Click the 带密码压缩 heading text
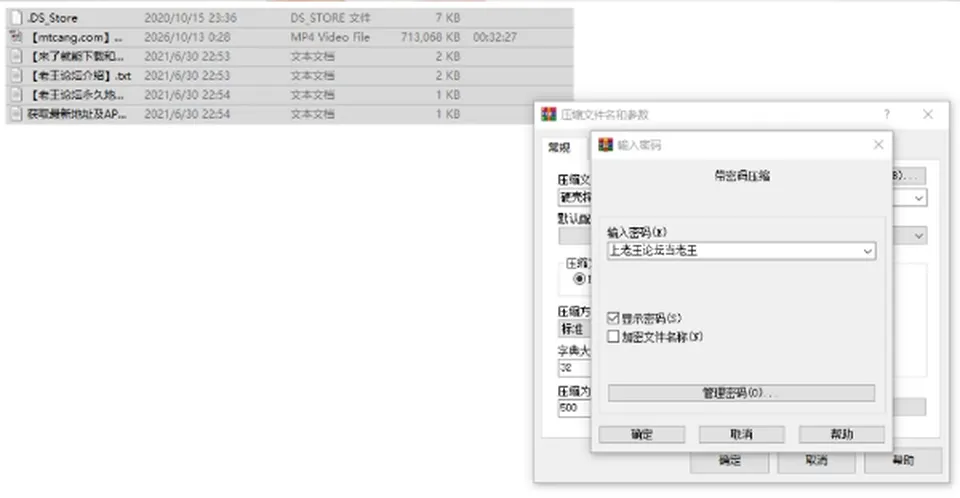This screenshot has width=960, height=498. point(742,176)
